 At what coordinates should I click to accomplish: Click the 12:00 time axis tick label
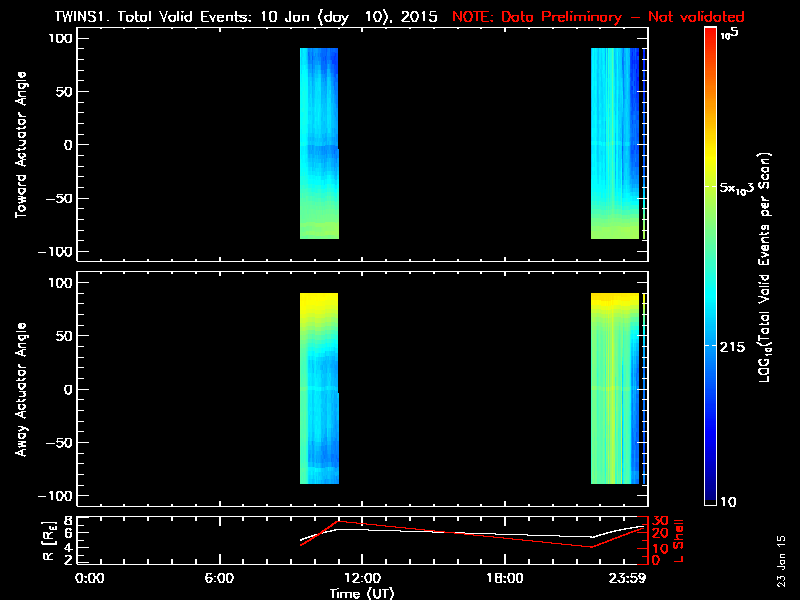point(360,578)
